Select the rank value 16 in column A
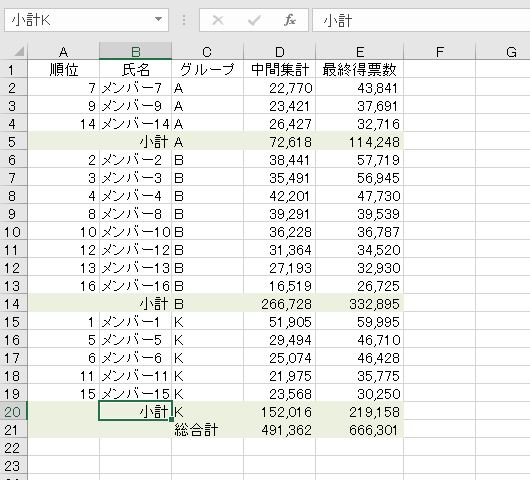 click(64, 286)
